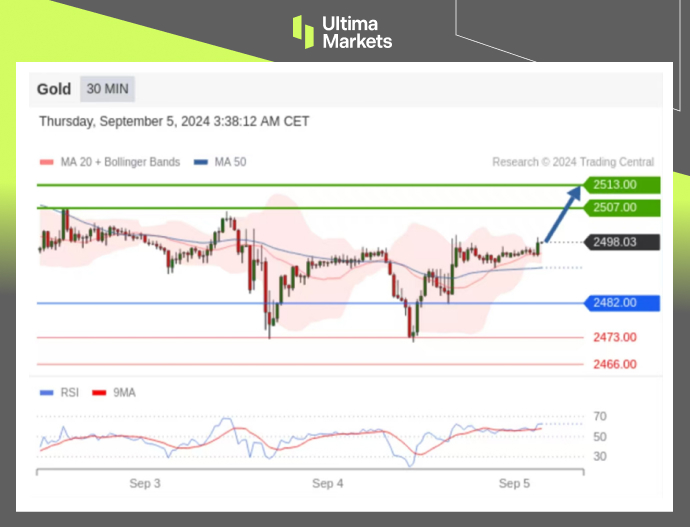The image size is (690, 527).
Task: Click the Ultima Markets logo icon
Action: point(303,31)
